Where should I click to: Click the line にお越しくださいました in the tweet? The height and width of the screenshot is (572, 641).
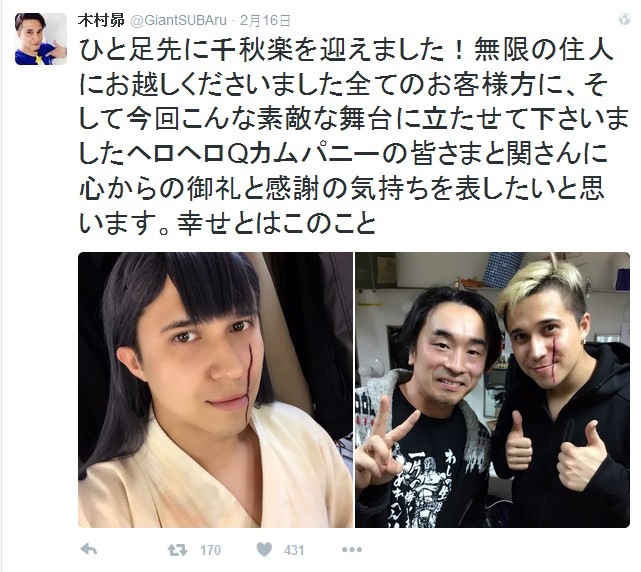click(343, 85)
